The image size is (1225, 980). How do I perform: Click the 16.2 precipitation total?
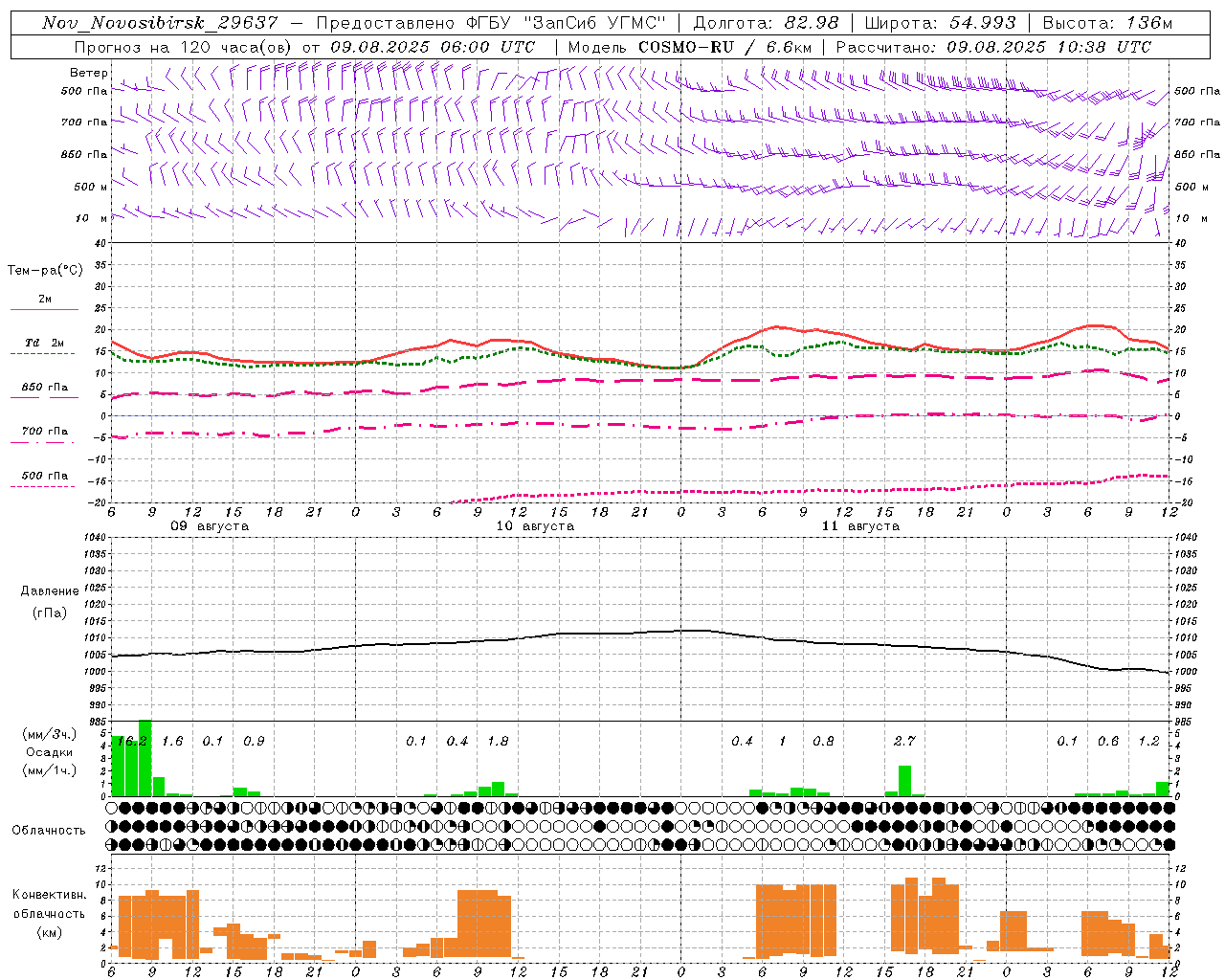click(131, 742)
